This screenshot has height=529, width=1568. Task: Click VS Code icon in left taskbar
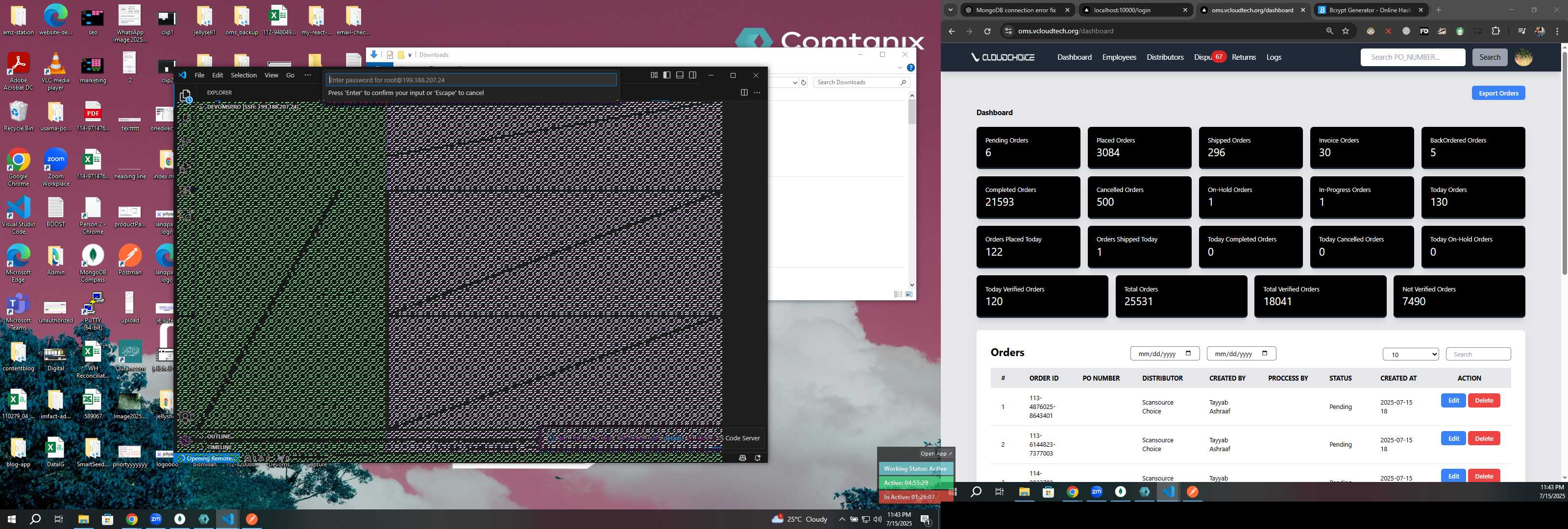coord(228,519)
